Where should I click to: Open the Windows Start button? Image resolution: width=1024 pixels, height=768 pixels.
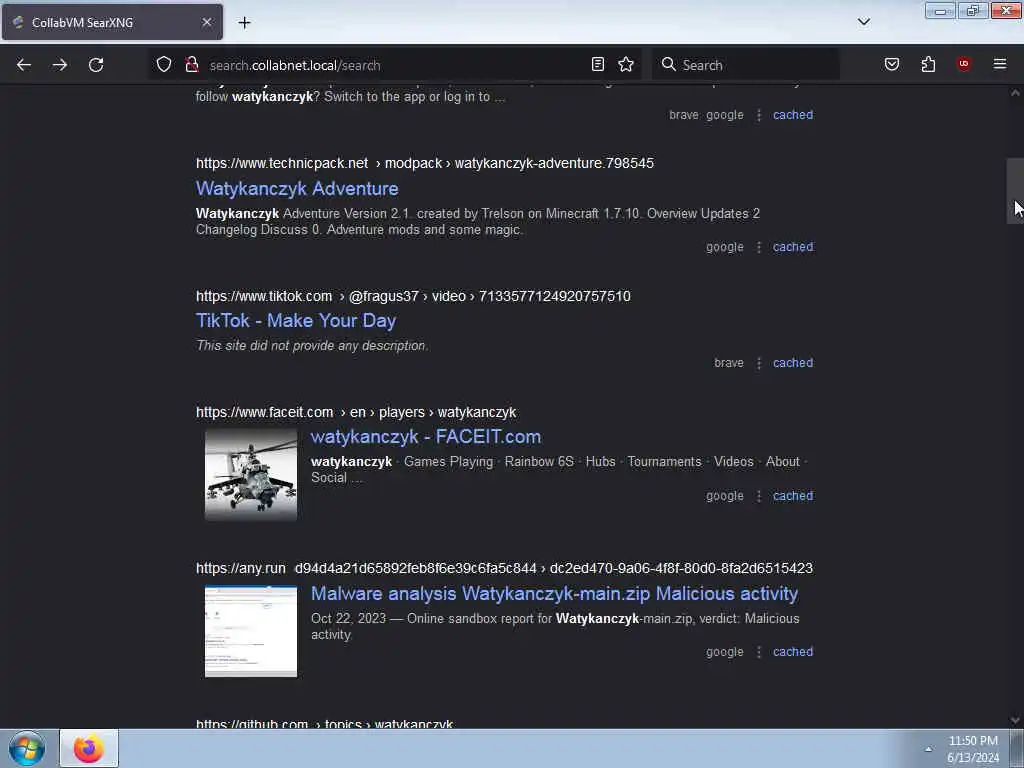pos(27,748)
